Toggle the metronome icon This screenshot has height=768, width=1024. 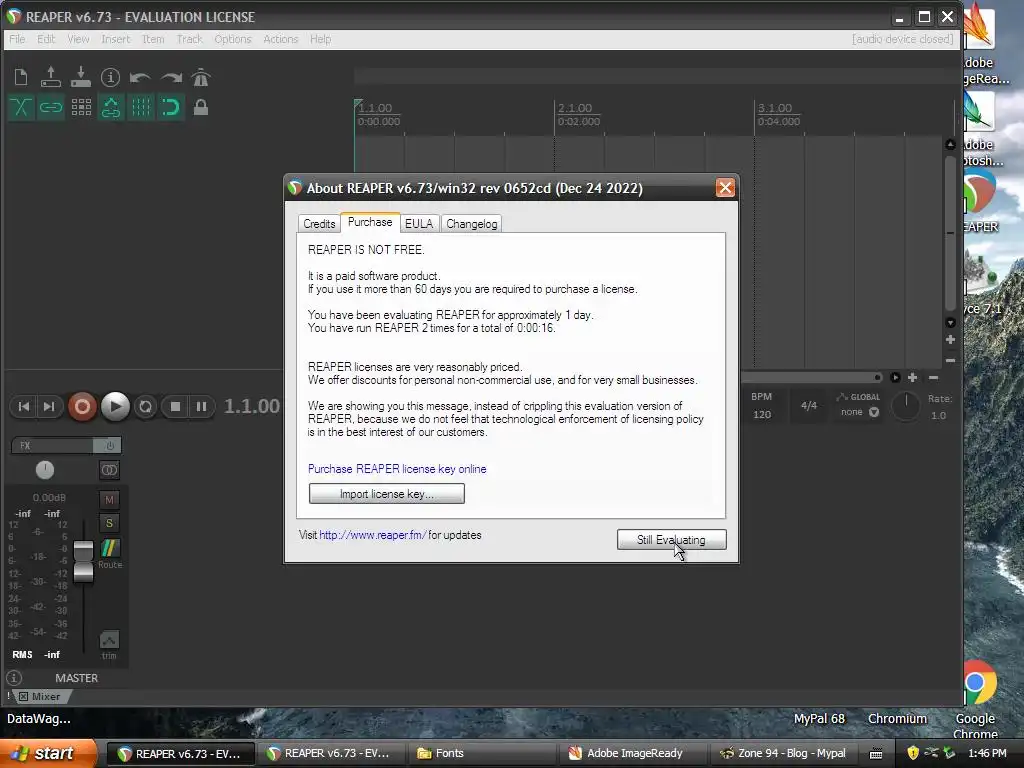(200, 78)
